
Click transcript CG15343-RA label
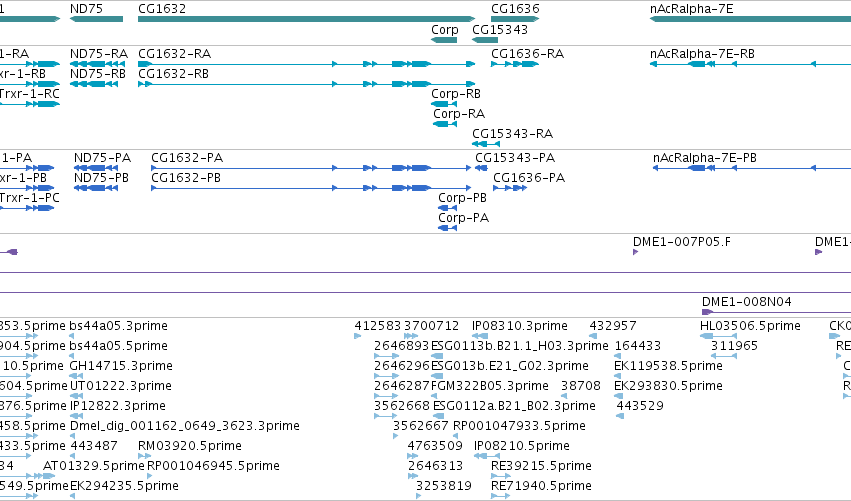[x=512, y=134]
